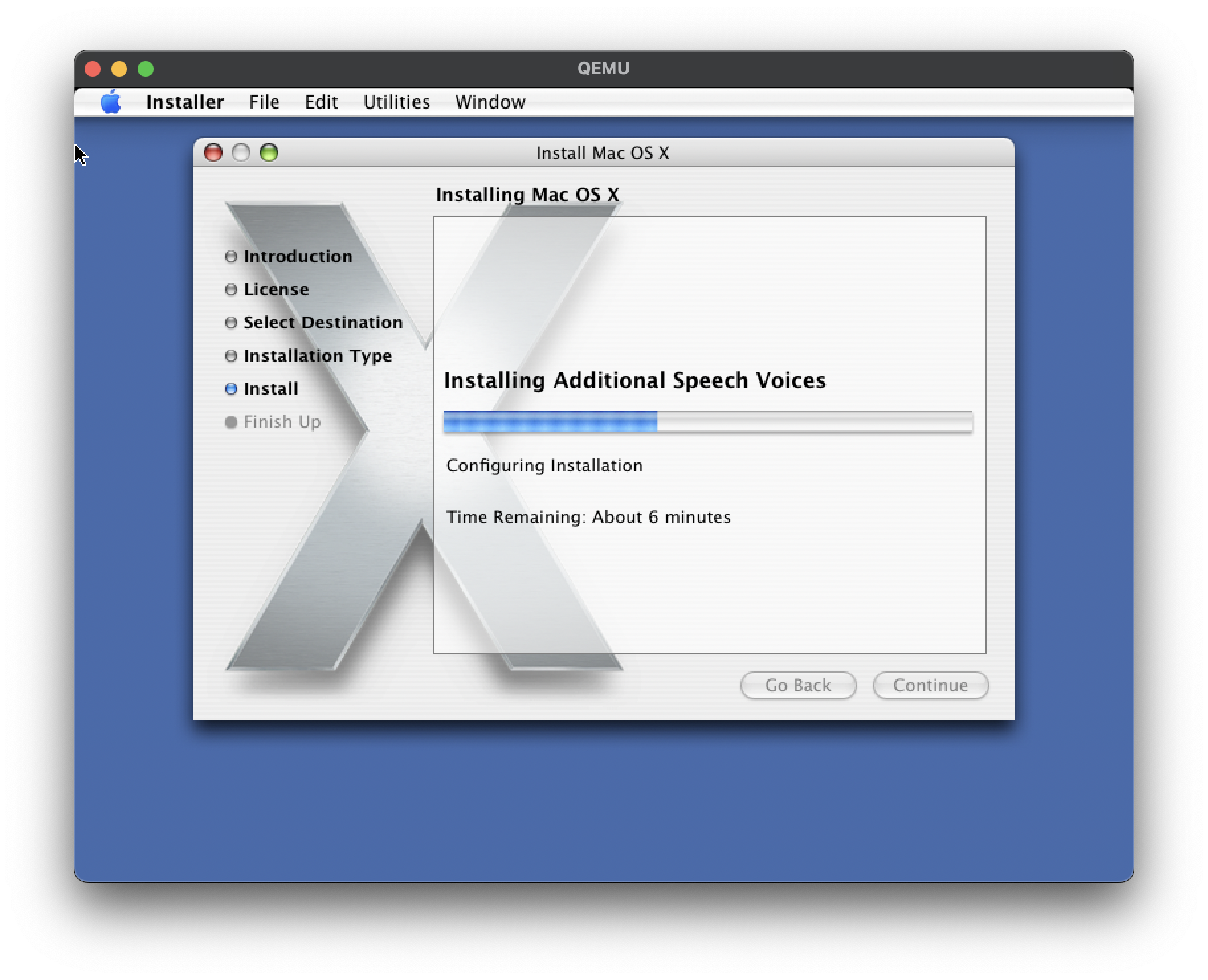Click the Go Back button
The width and height of the screenshot is (1208, 980).
click(x=798, y=685)
